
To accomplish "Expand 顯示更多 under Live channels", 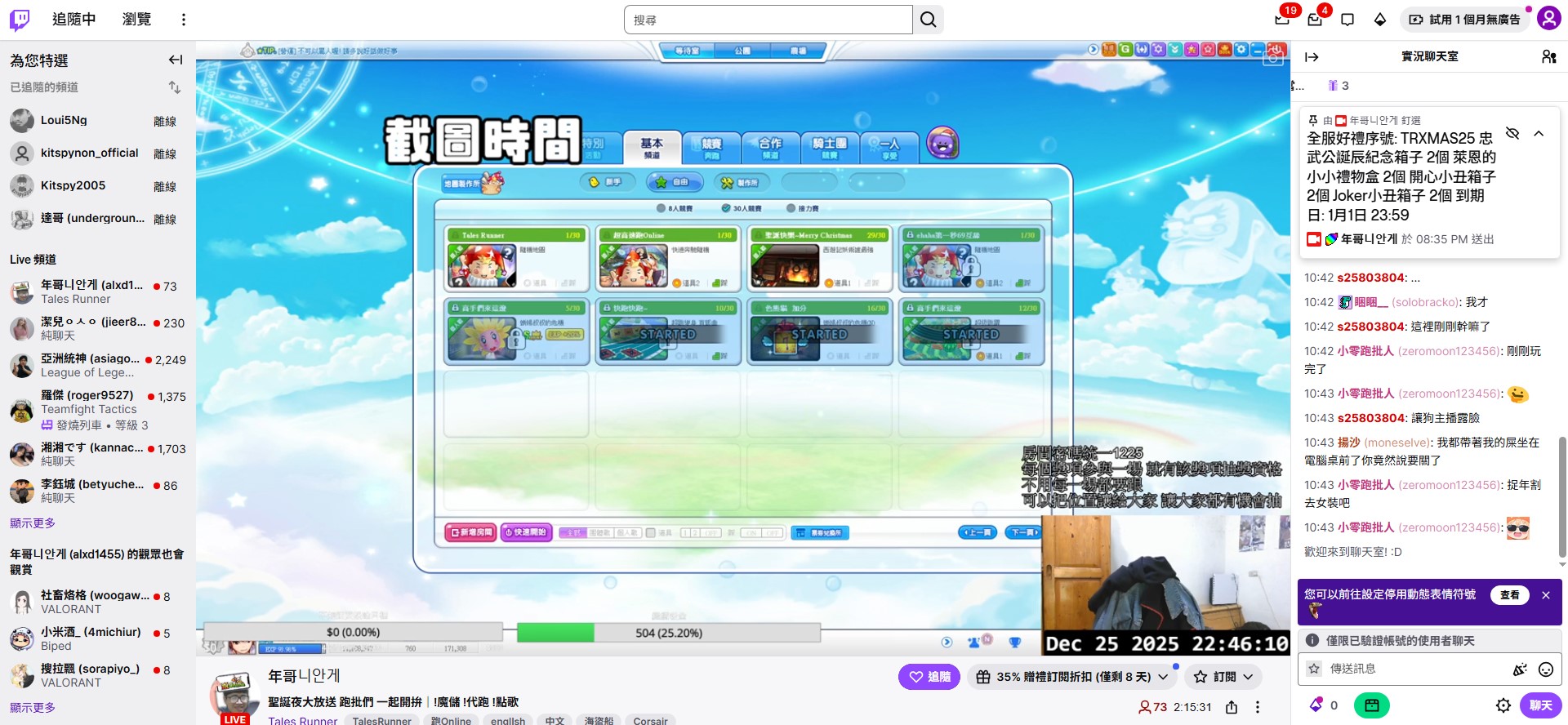I will coord(33,523).
